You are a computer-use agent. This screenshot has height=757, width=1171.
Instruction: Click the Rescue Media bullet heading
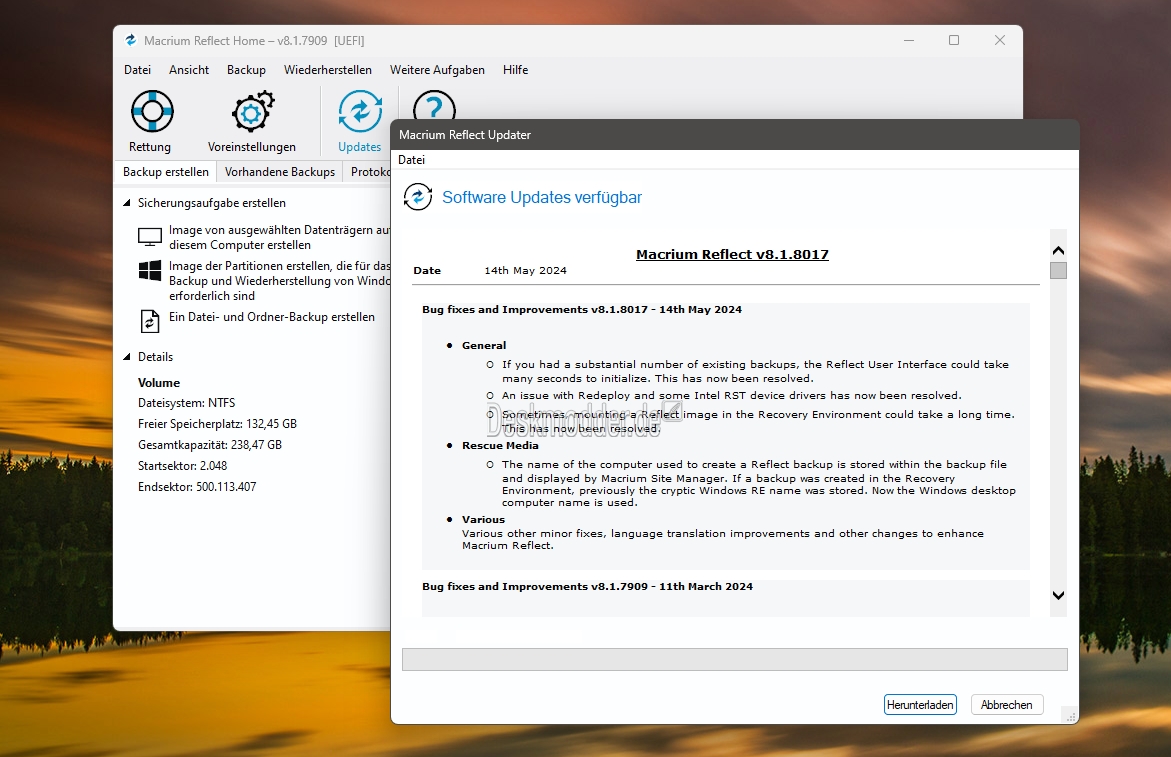click(x=500, y=445)
